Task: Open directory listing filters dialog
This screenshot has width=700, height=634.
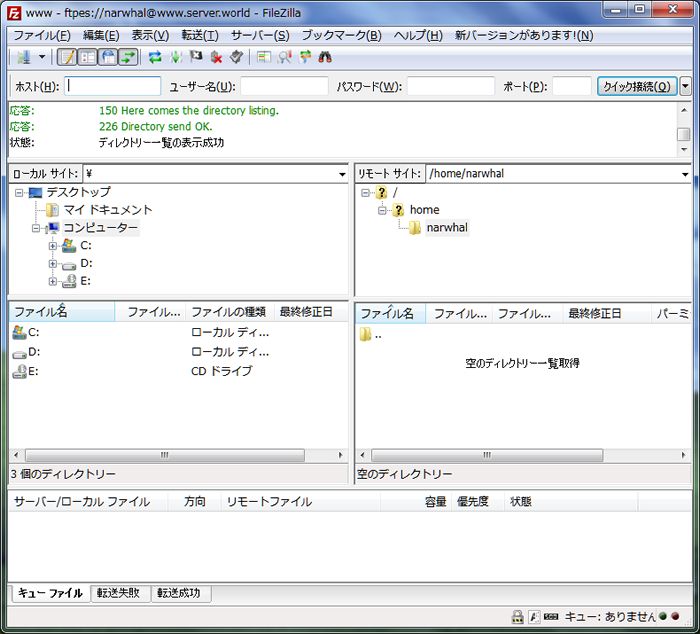Action: [x=263, y=57]
